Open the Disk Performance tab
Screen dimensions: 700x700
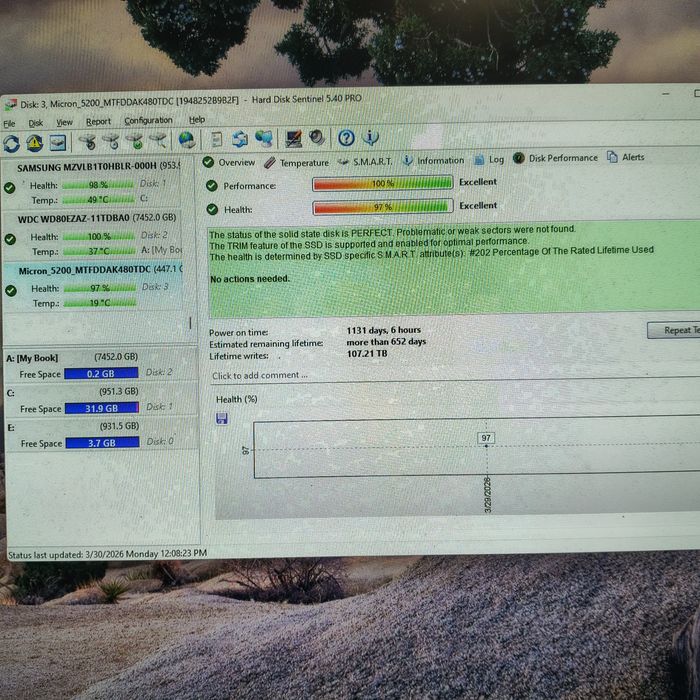click(555, 158)
